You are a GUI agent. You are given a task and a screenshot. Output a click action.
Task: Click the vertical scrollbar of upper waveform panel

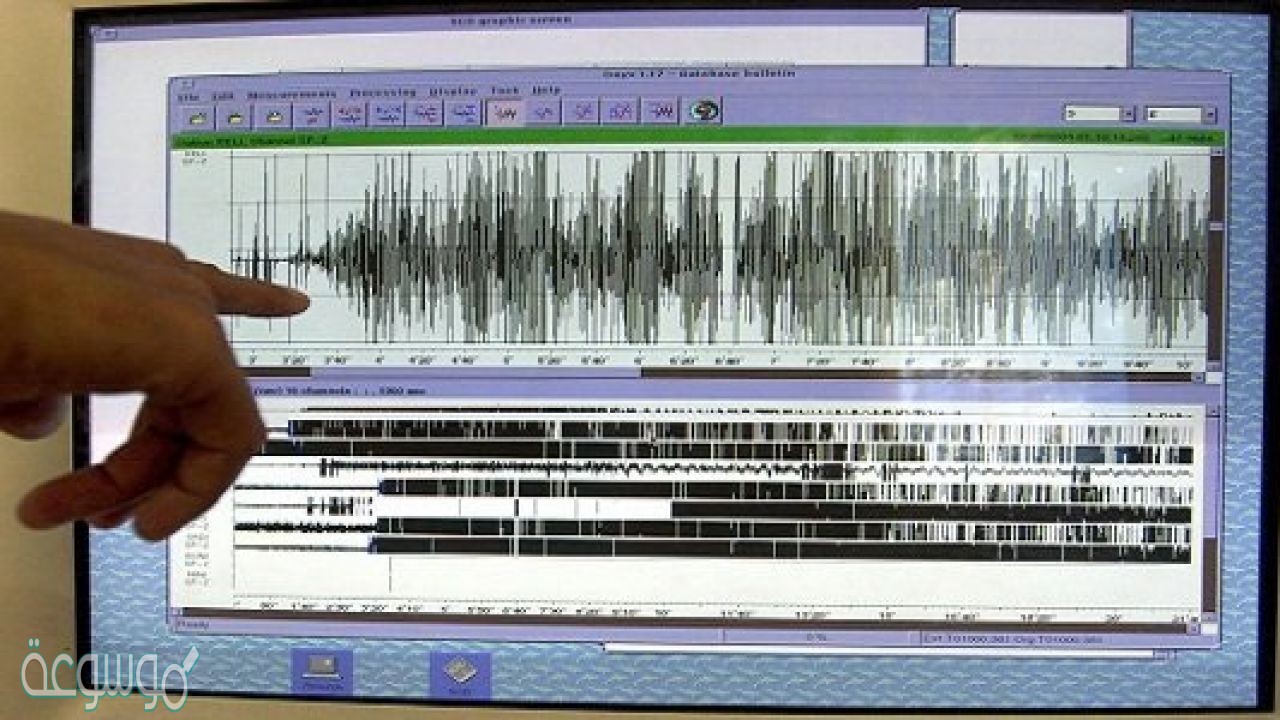(1215, 260)
